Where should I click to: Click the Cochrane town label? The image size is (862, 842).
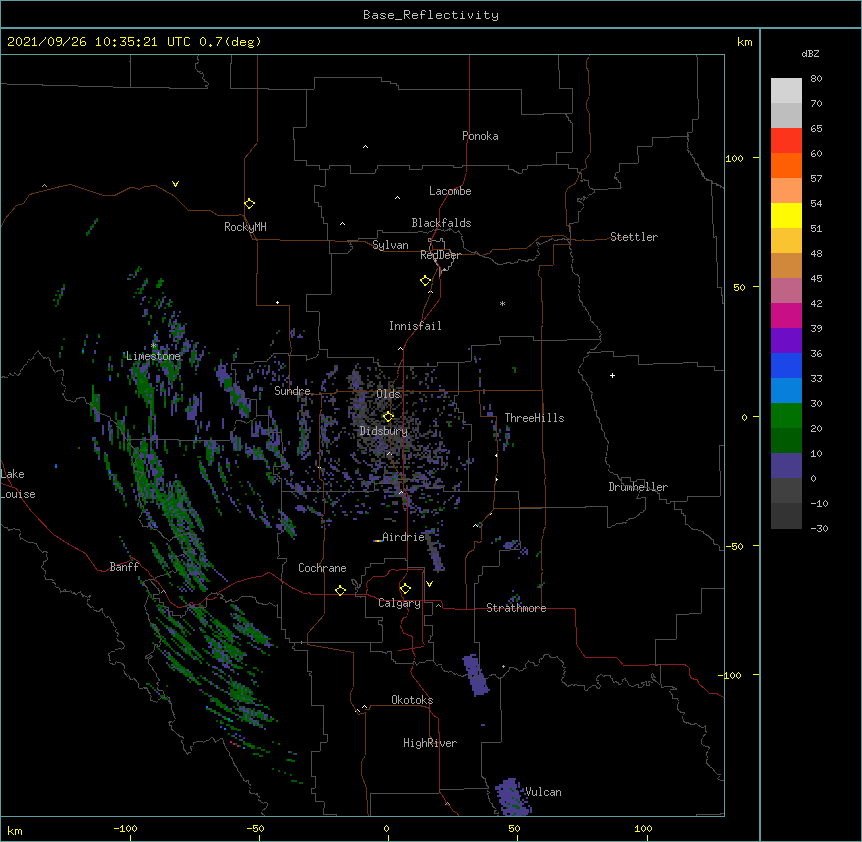(x=322, y=568)
